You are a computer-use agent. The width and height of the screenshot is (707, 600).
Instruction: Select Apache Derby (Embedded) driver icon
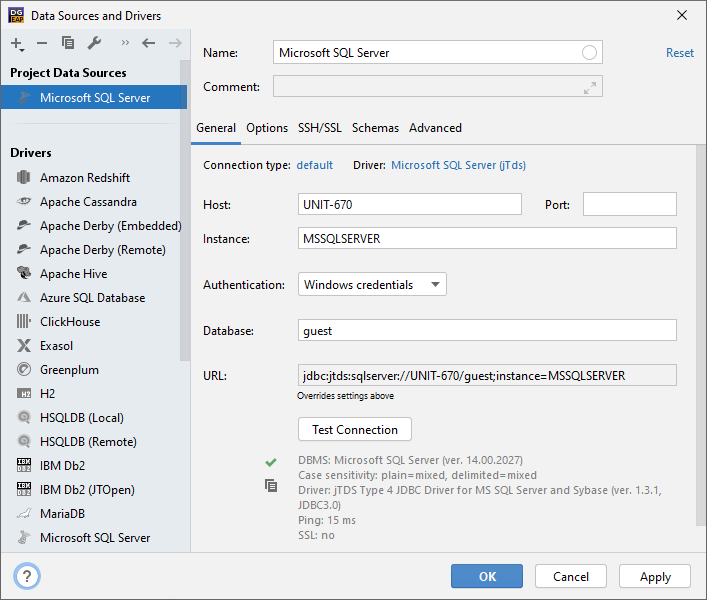23,225
